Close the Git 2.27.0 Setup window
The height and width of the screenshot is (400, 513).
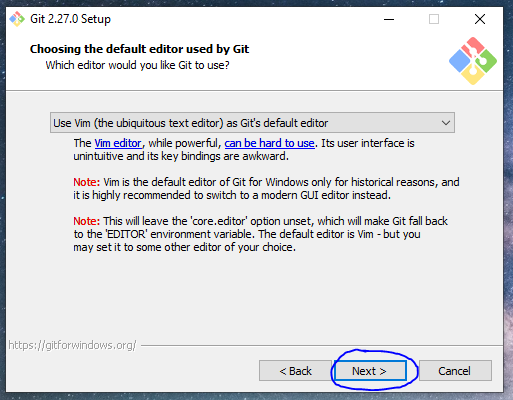(480, 19)
